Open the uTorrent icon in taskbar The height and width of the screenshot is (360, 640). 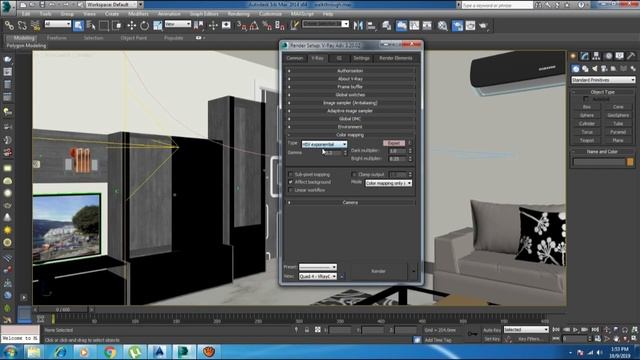(x=134, y=351)
